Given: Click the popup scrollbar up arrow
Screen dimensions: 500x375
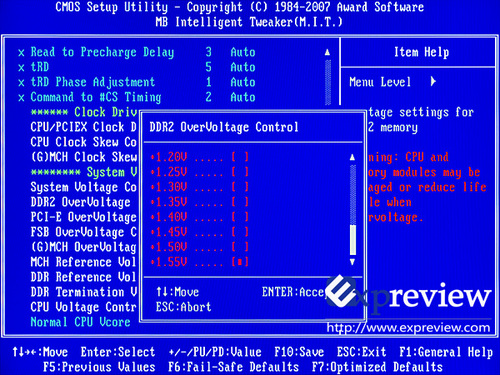Looking at the screenshot, I should click(x=352, y=157).
